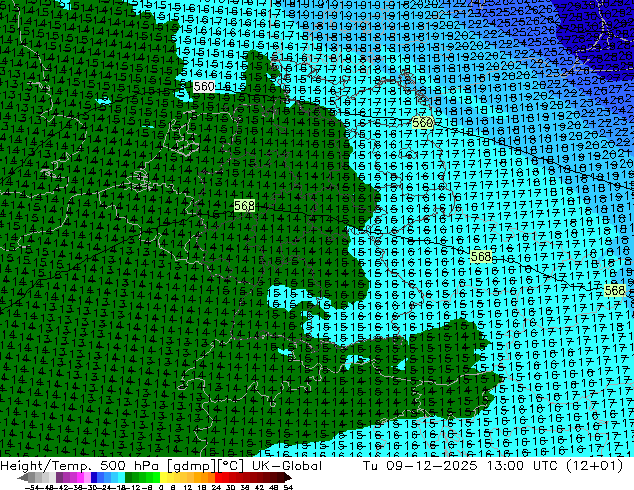The image size is (634, 490).
Task: Click the '24' value on the color scale
Action: [216, 487]
